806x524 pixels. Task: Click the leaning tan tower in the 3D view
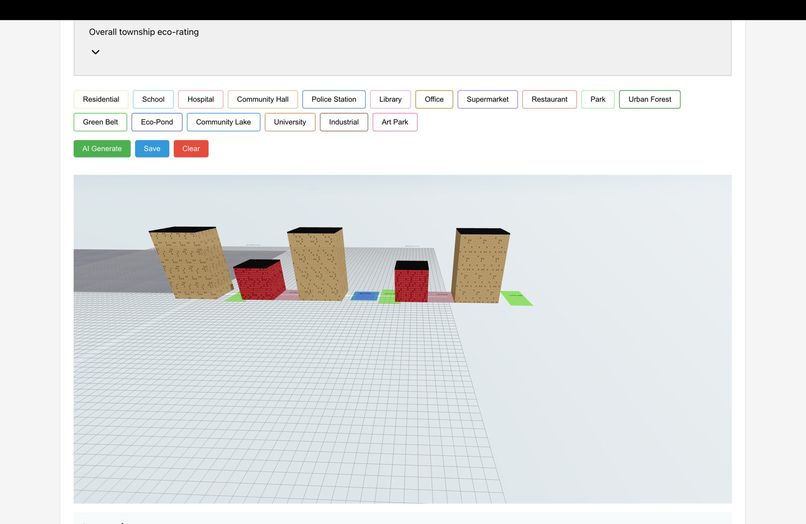[191, 263]
